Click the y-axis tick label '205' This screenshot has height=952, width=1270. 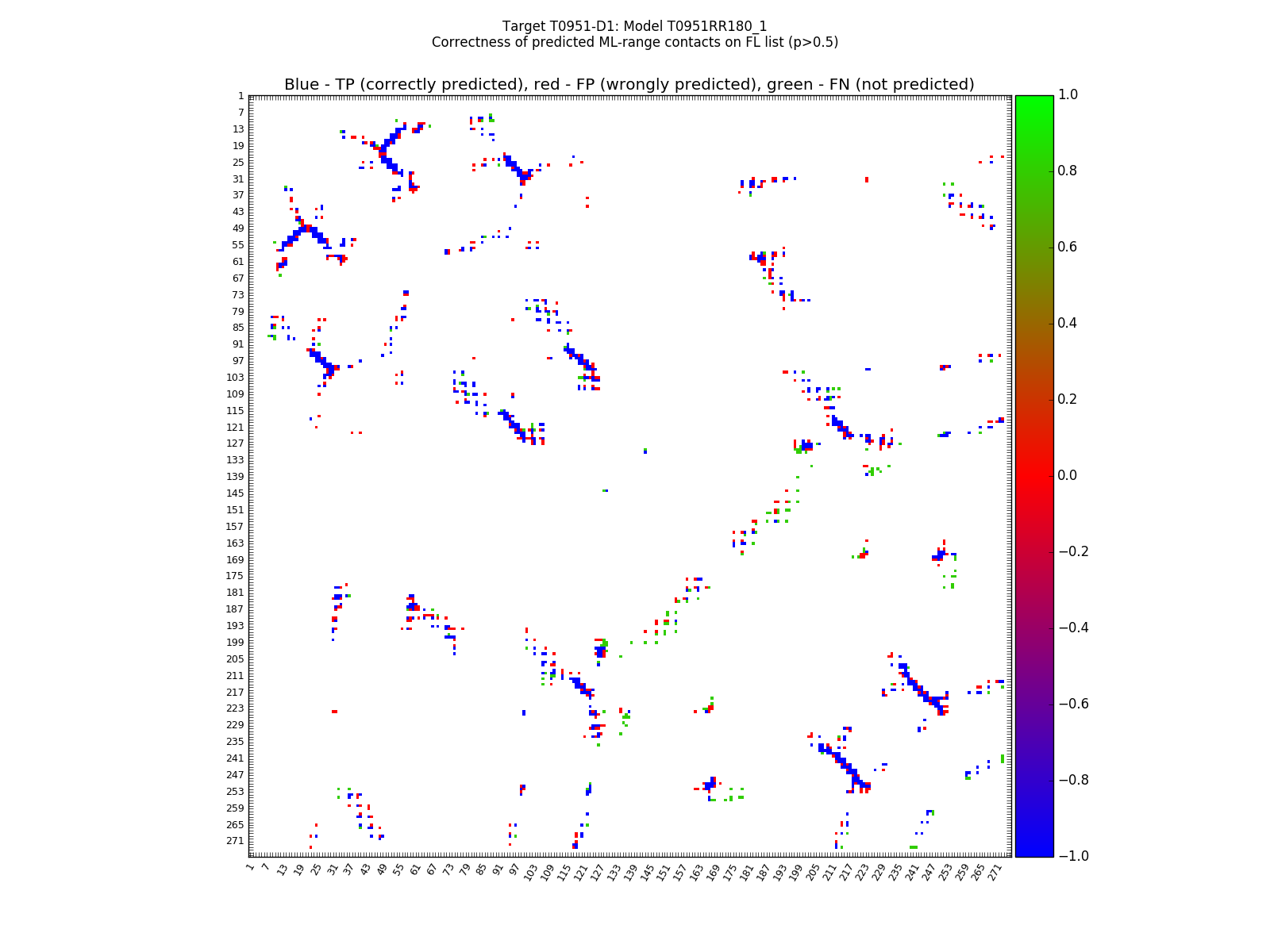click(x=236, y=659)
